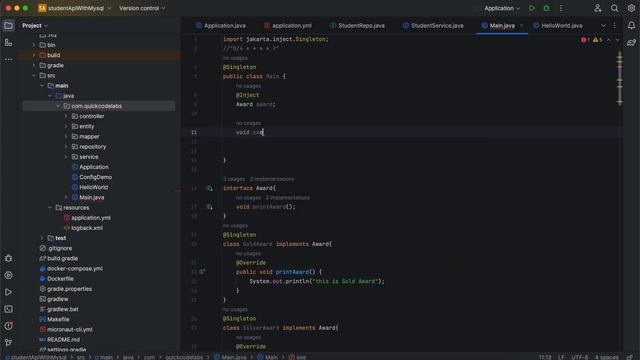This screenshot has height=360, width=640.
Task: Open the Version control dropdown
Action: click(x=142, y=8)
